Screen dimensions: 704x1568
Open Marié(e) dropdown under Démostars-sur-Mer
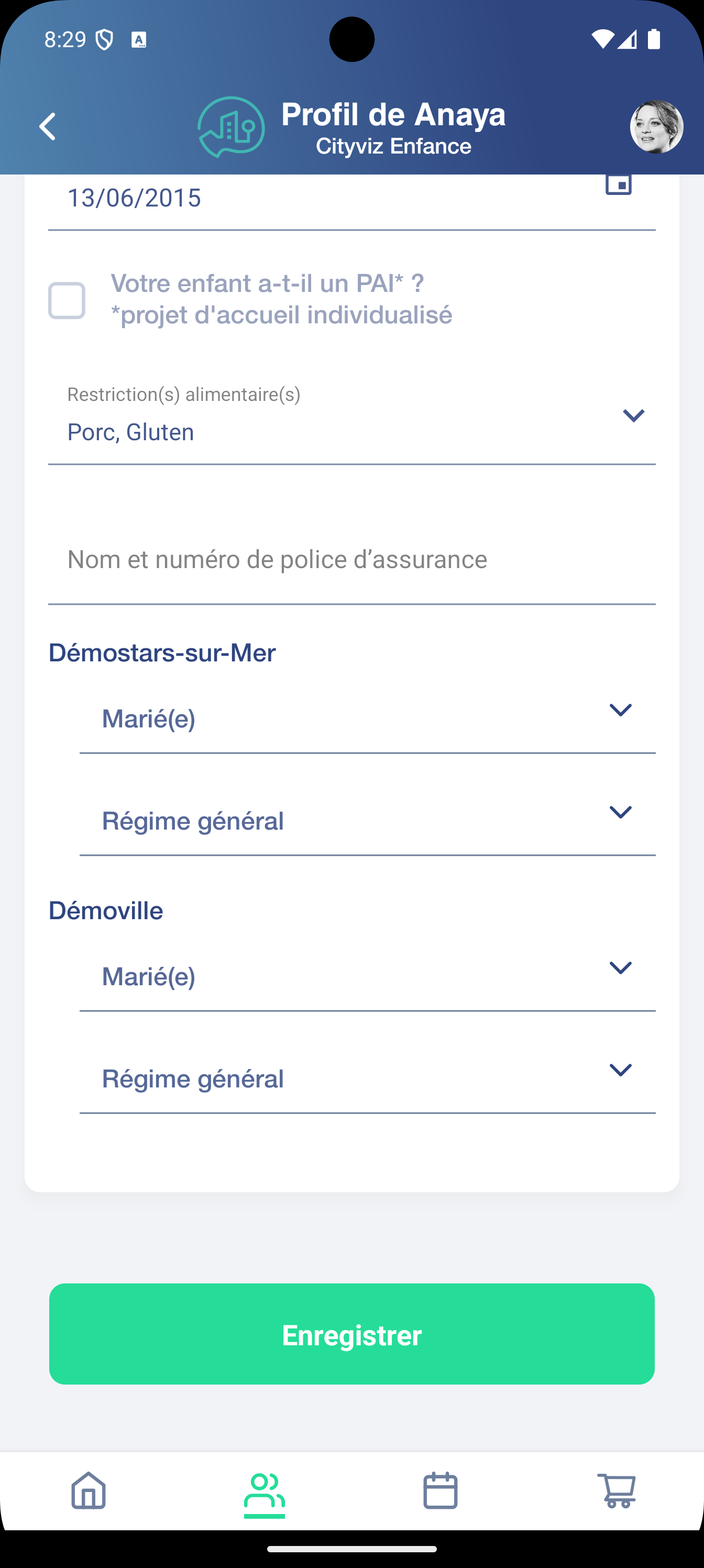pos(620,710)
